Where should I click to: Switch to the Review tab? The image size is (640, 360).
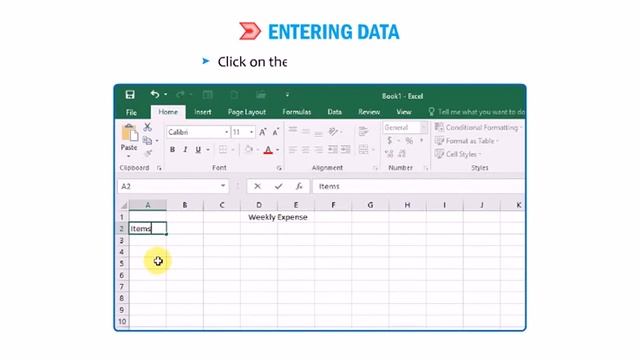pos(369,112)
